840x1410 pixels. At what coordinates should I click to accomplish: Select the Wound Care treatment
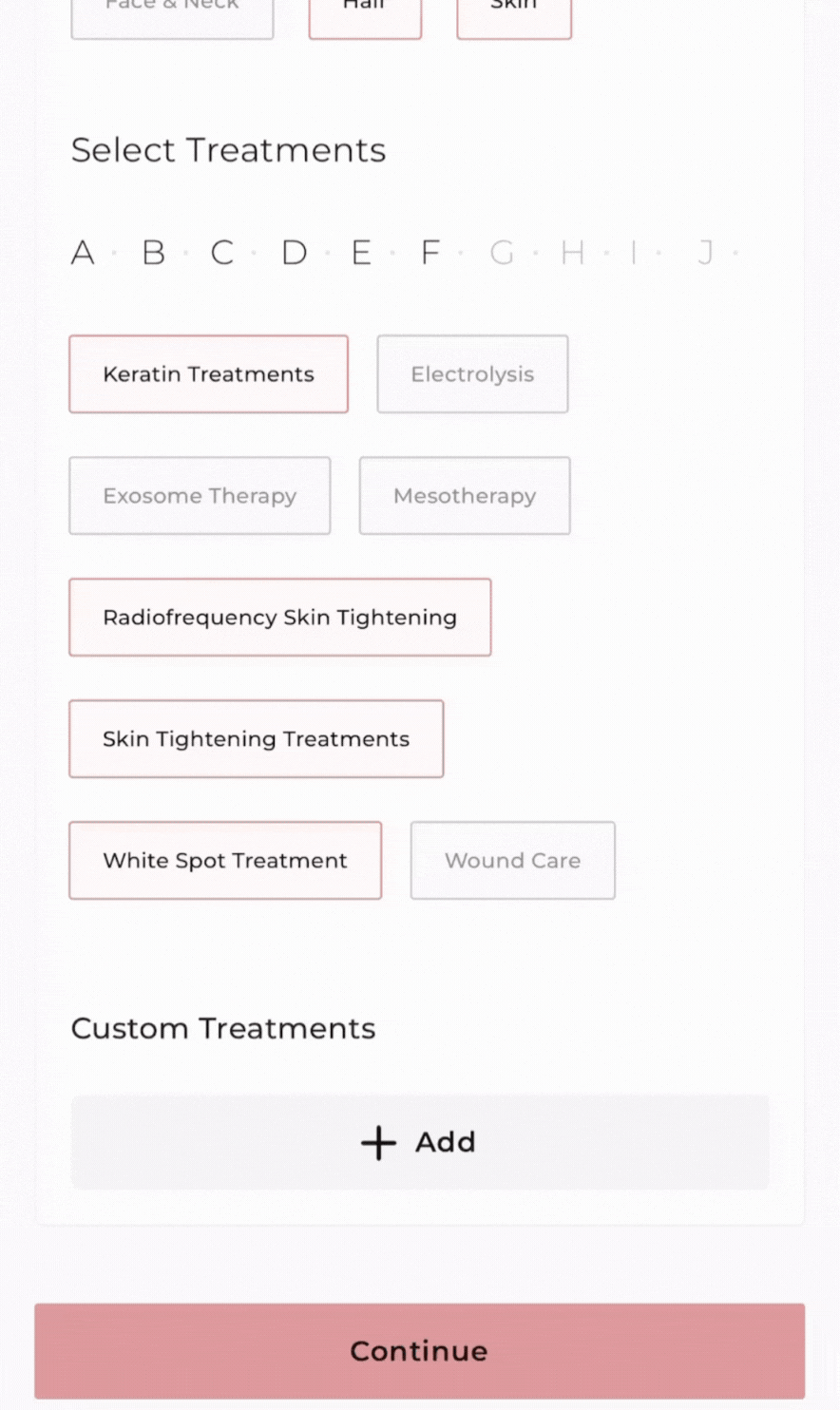[x=512, y=861]
